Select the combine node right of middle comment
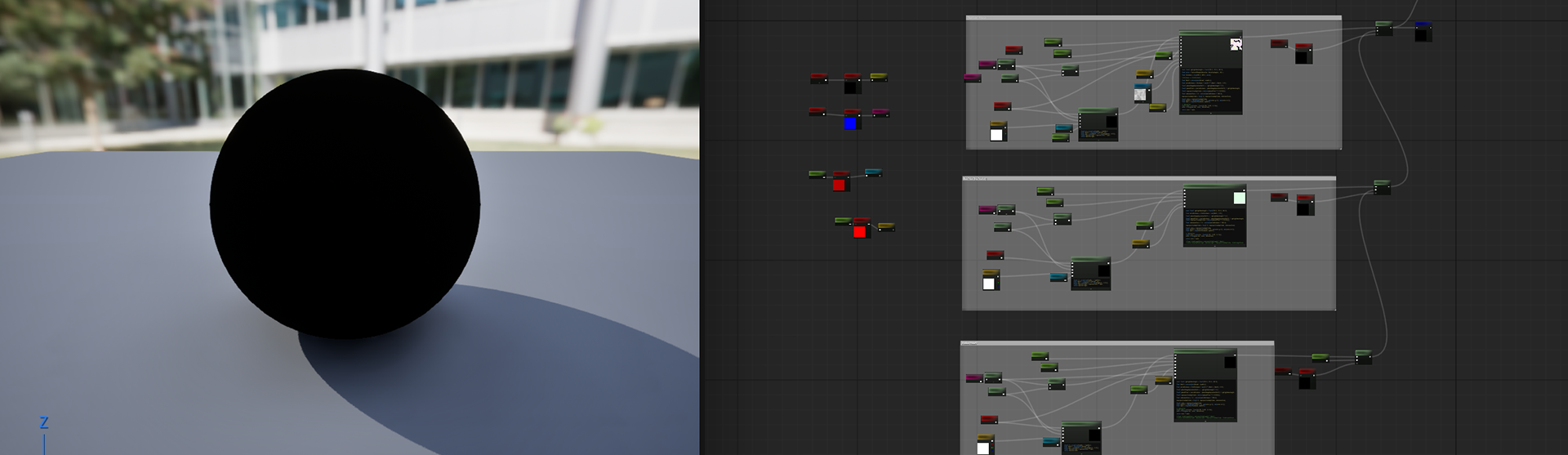 tap(1382, 187)
